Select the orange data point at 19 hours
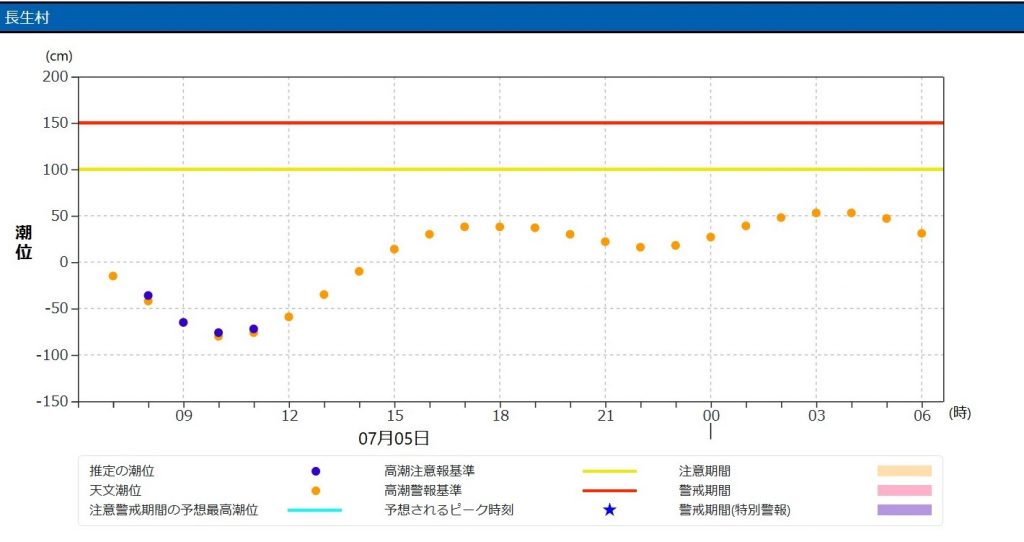 tap(535, 228)
